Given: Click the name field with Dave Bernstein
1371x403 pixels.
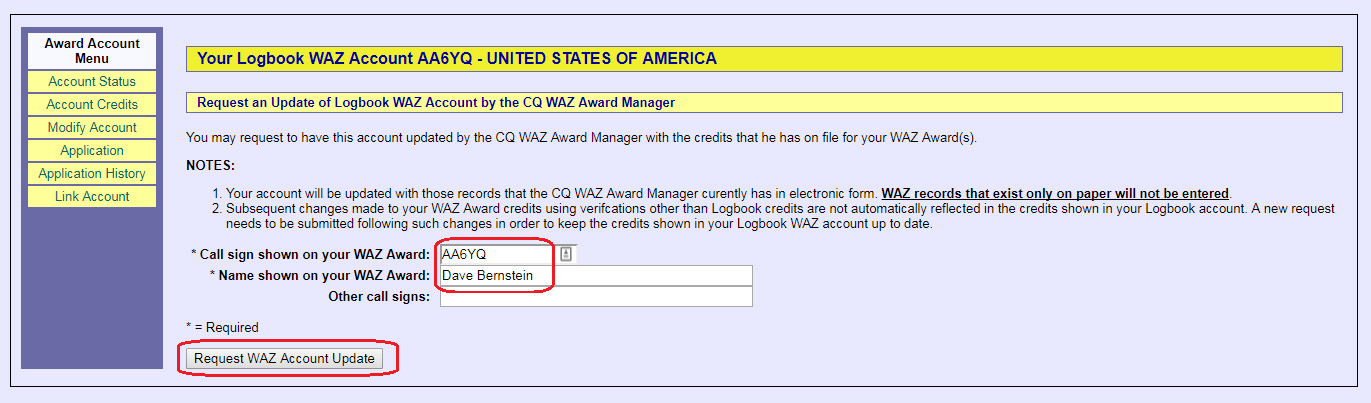Looking at the screenshot, I should tap(595, 275).
